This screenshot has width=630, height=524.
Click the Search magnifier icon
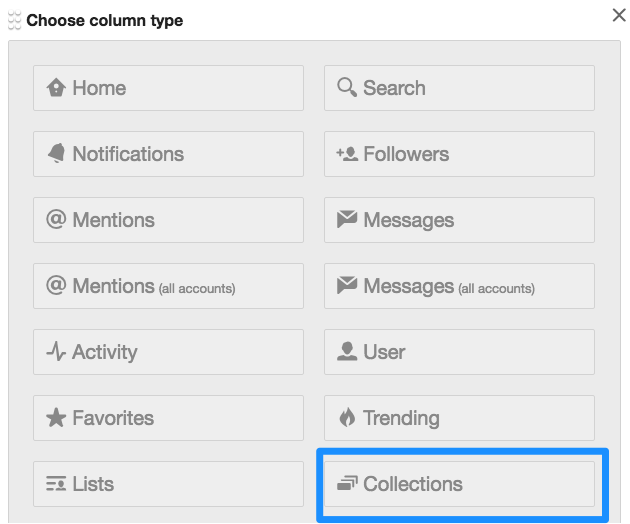pyautogui.click(x=347, y=88)
